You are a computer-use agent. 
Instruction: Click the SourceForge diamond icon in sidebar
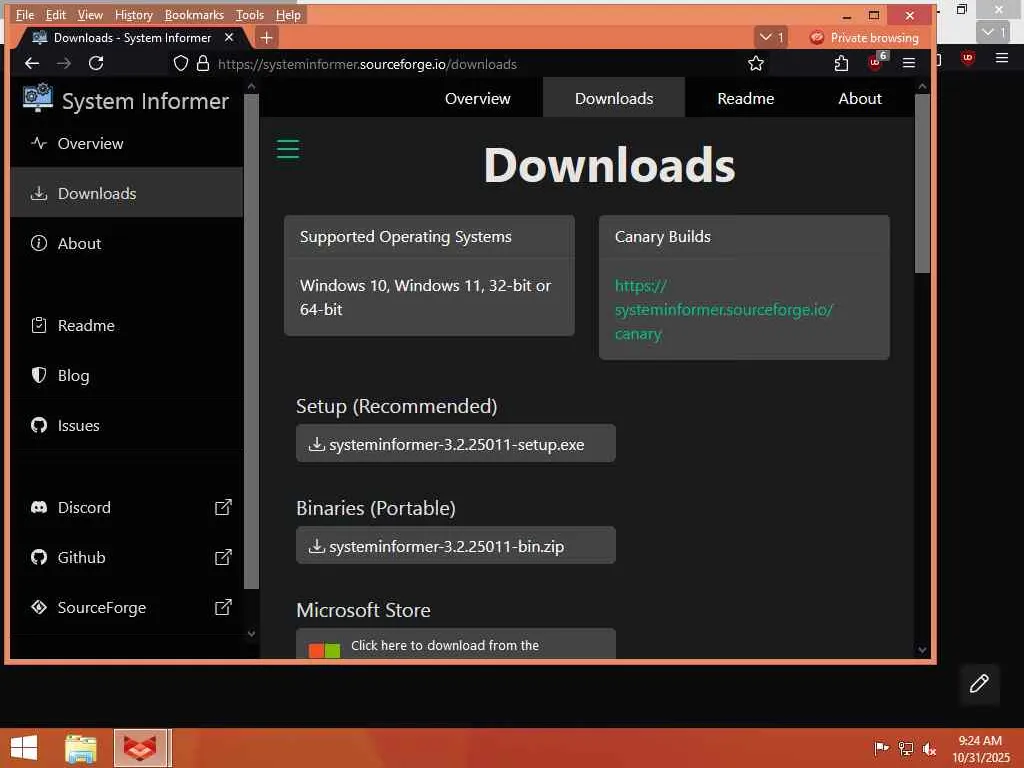pyautogui.click(x=39, y=607)
